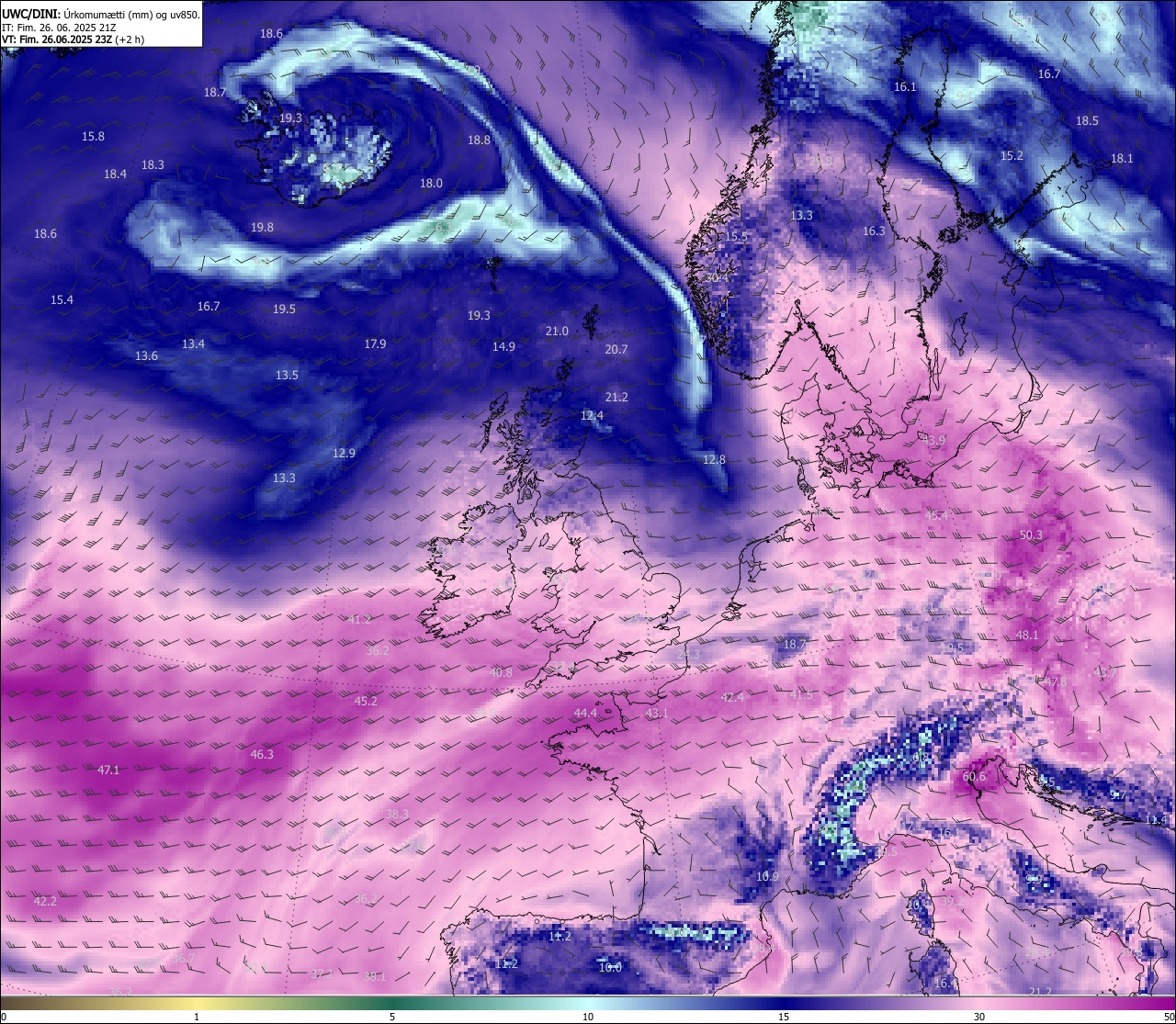Click the value 21.0 near Shetland
Image resolution: width=1176 pixels, height=1024 pixels.
coord(557,331)
